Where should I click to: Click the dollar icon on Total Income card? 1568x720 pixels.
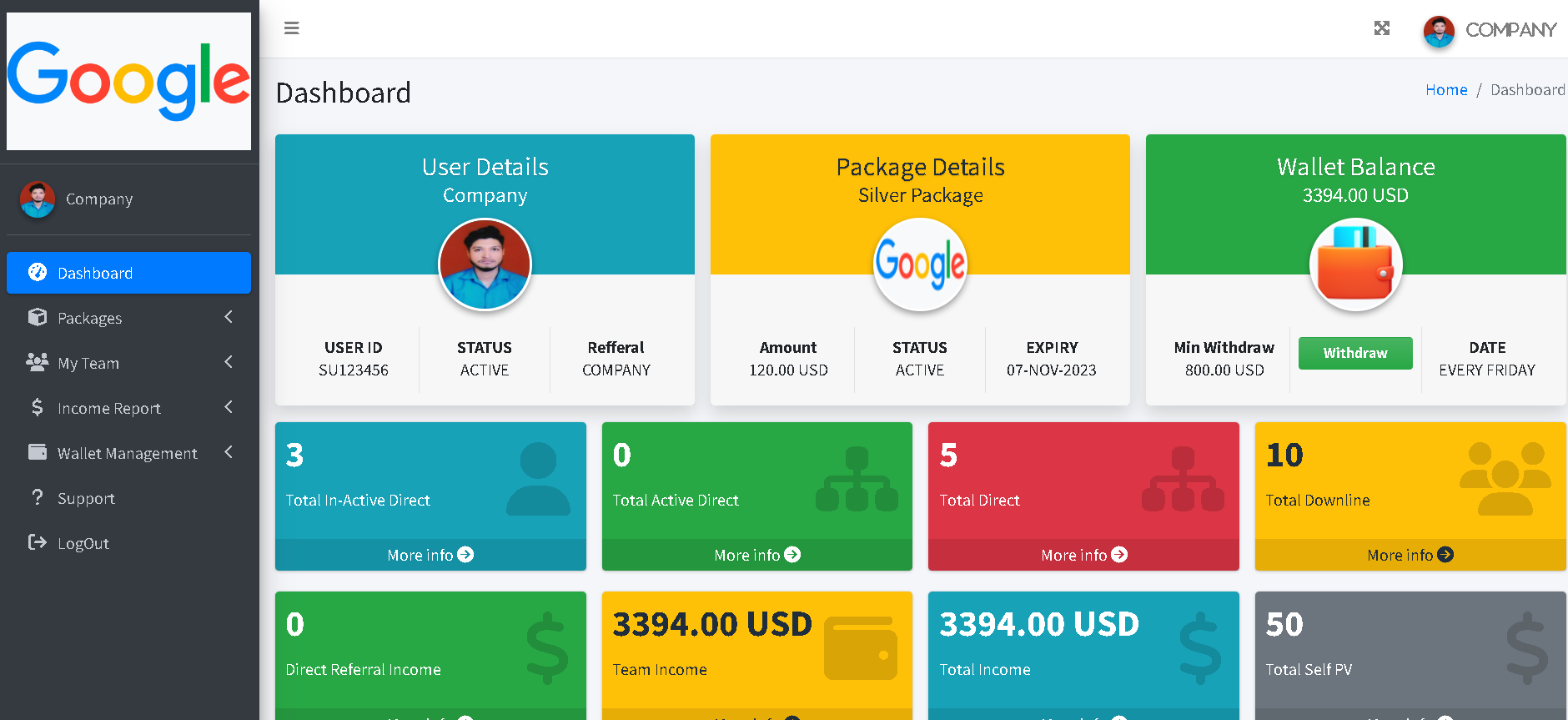tap(1200, 648)
